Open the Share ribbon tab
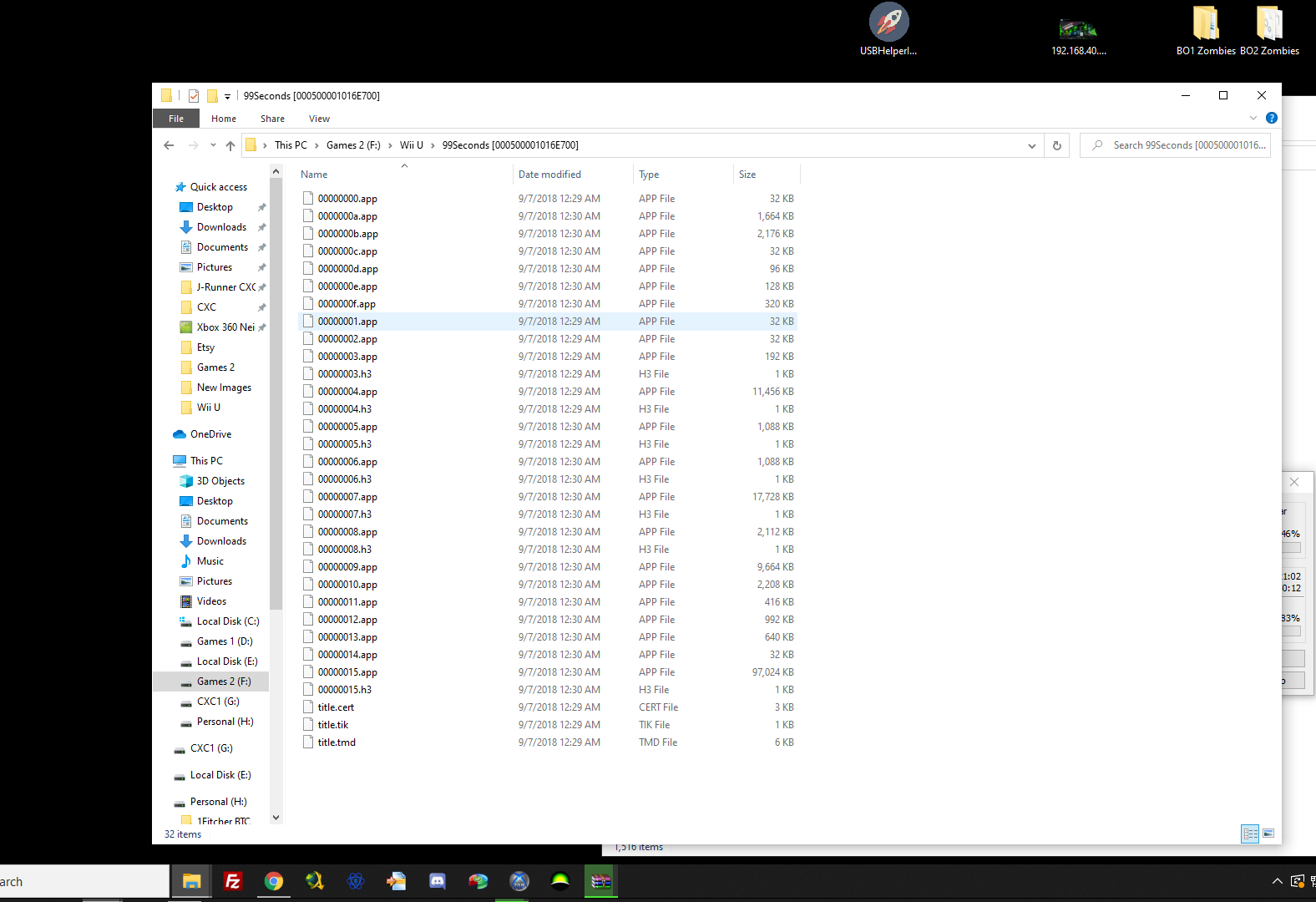 272,119
